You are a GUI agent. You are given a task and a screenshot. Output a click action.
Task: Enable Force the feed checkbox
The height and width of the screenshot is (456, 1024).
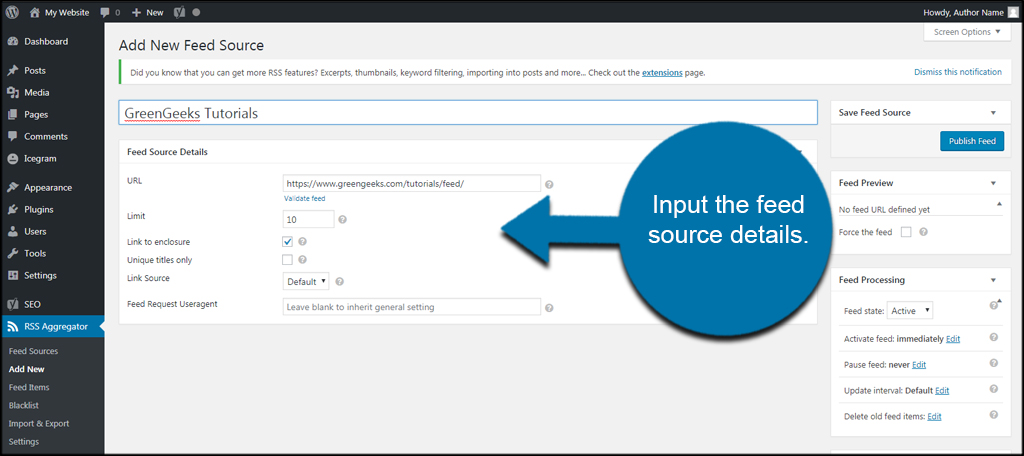[x=906, y=232]
